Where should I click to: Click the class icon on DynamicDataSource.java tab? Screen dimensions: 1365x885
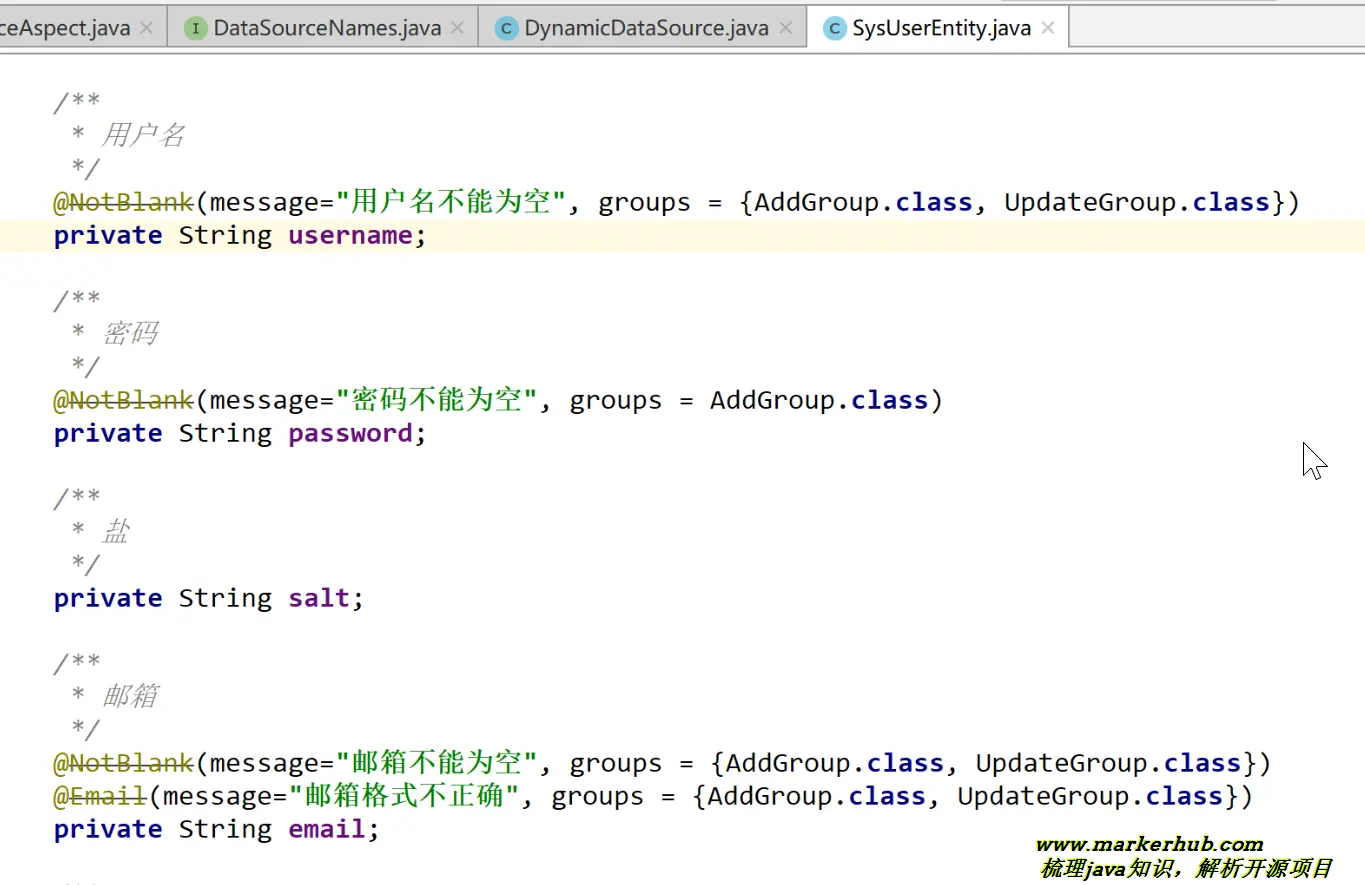click(506, 28)
